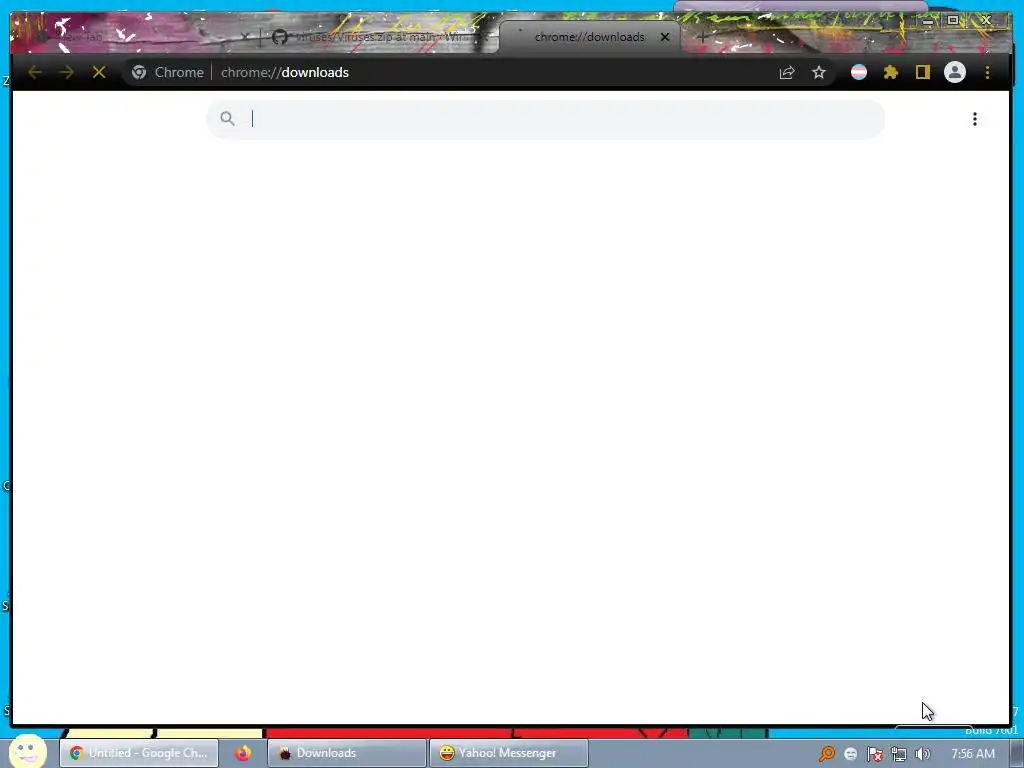Switch to Untitled - Google Chrome taskbar button

139,753
